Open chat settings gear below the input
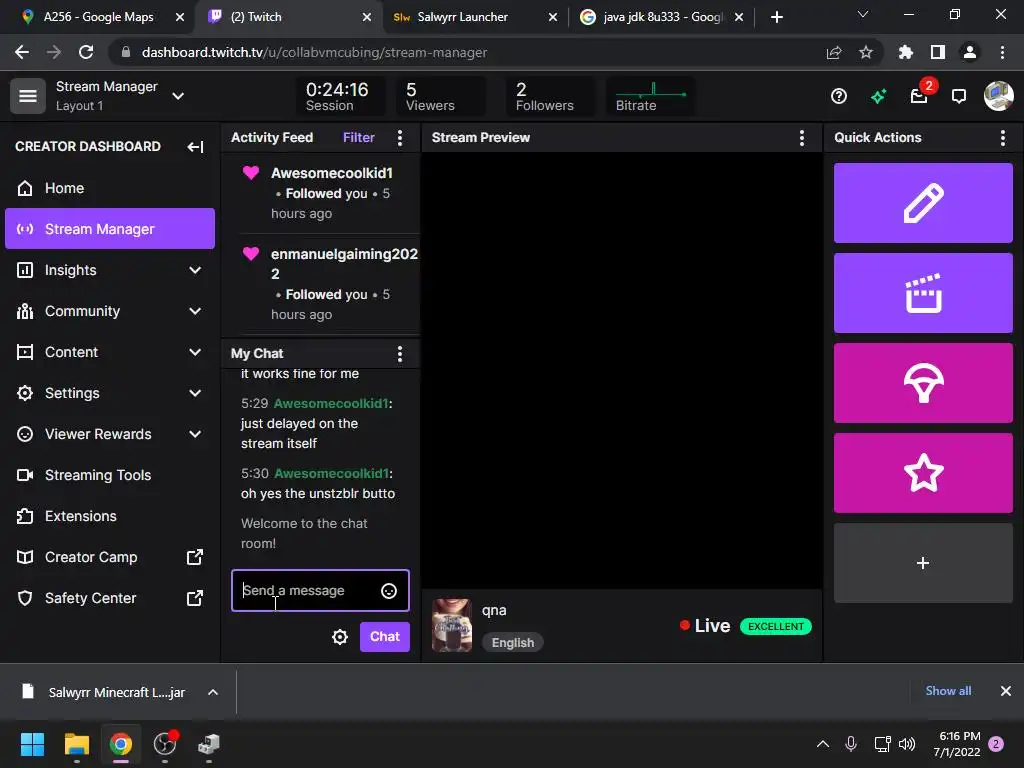The width and height of the screenshot is (1024, 768). point(340,637)
